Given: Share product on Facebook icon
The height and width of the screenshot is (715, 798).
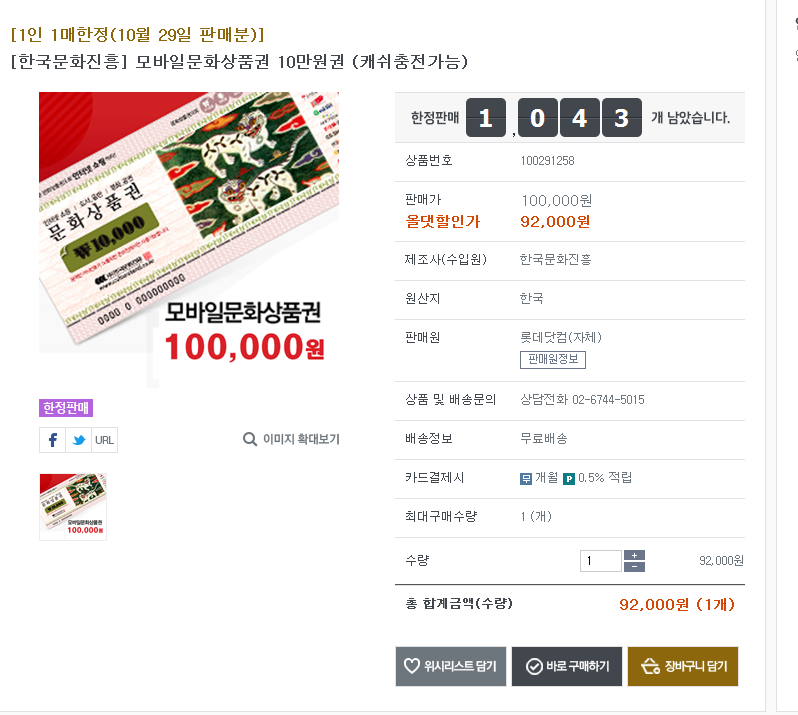Looking at the screenshot, I should 52,440.
